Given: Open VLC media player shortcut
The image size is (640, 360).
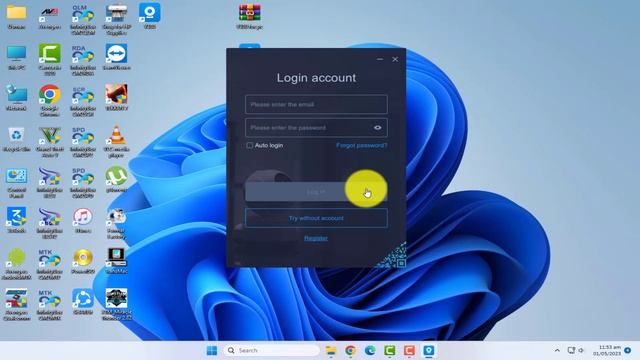Looking at the screenshot, I should pyautogui.click(x=116, y=142).
